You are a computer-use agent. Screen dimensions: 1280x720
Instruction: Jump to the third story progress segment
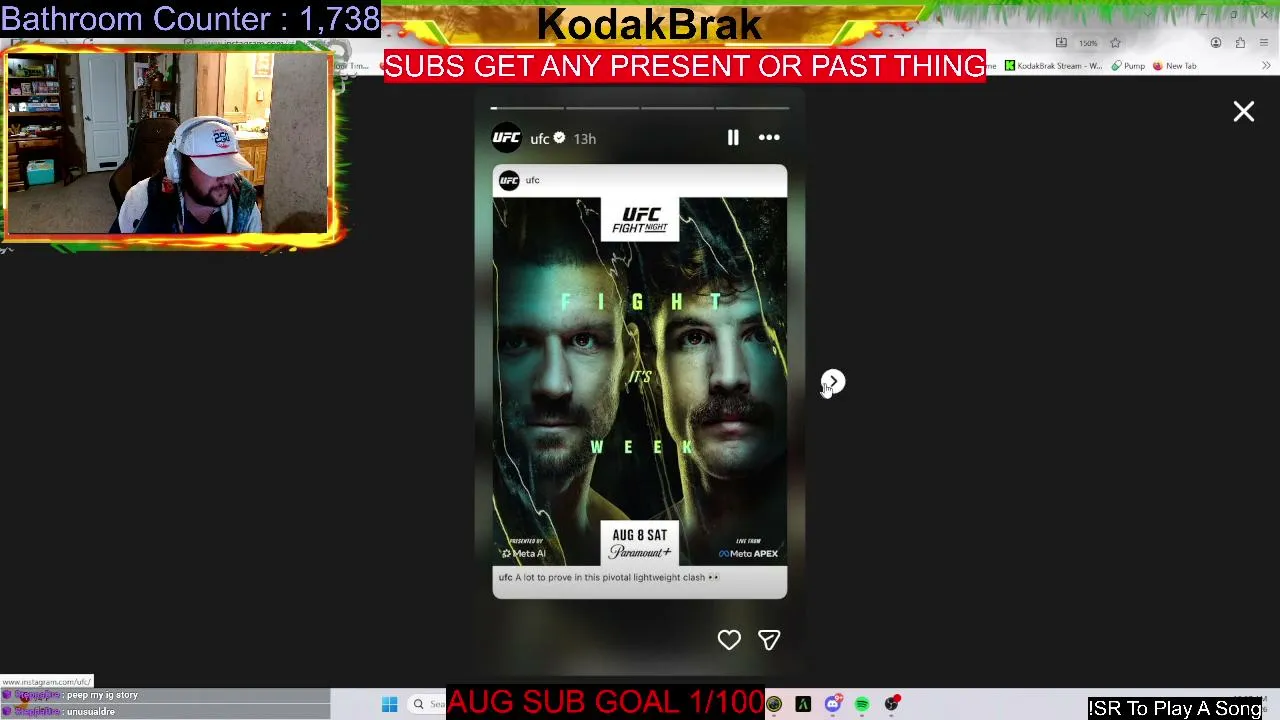click(x=678, y=108)
